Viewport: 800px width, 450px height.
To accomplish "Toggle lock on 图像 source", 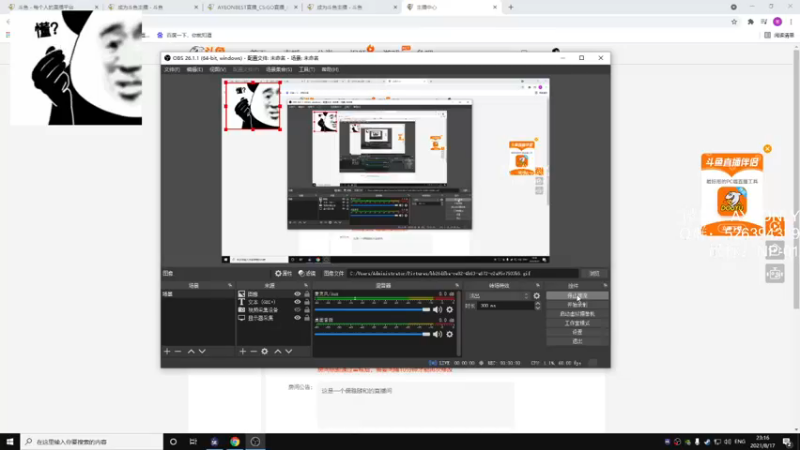I will (x=307, y=294).
